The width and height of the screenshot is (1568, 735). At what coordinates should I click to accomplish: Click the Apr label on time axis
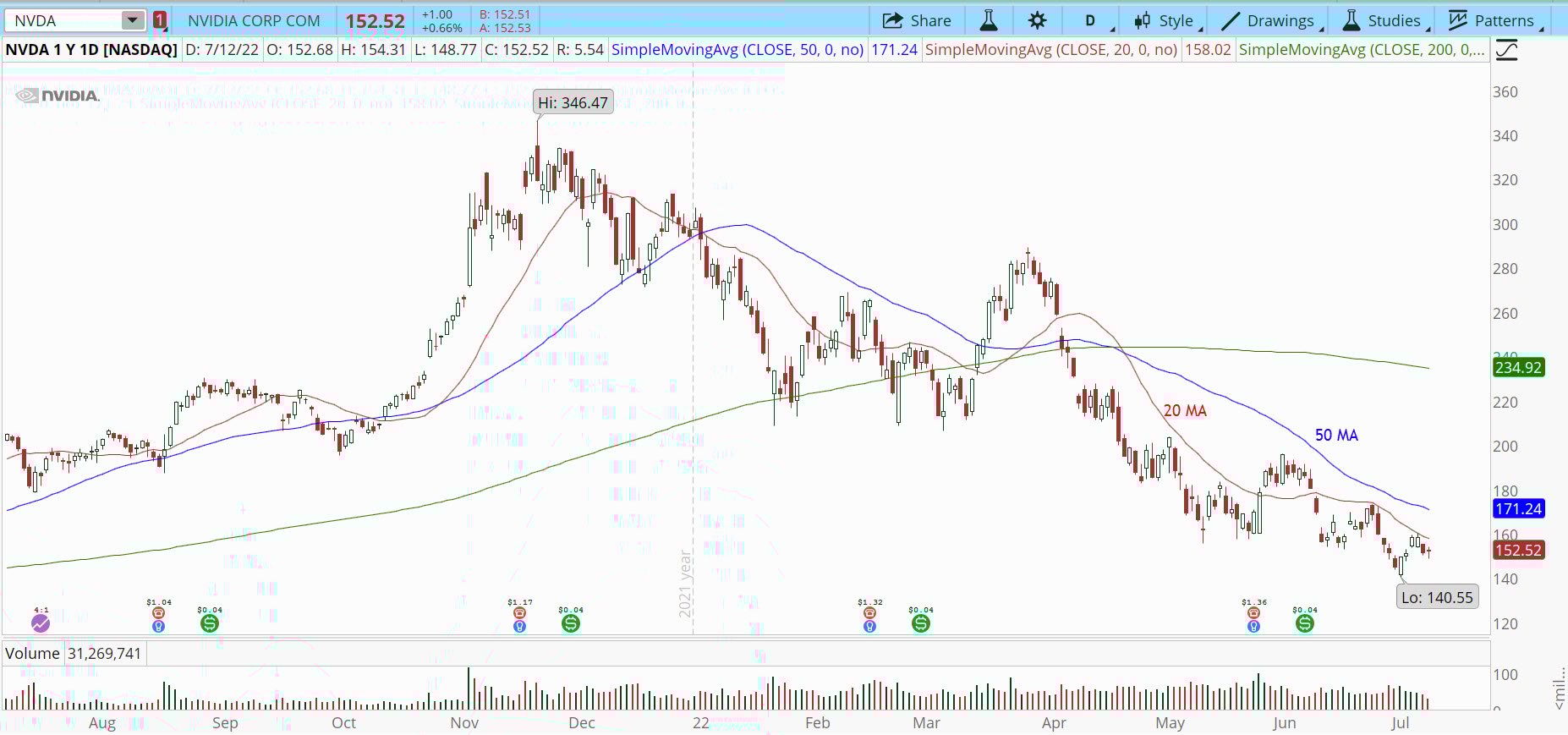(1054, 723)
